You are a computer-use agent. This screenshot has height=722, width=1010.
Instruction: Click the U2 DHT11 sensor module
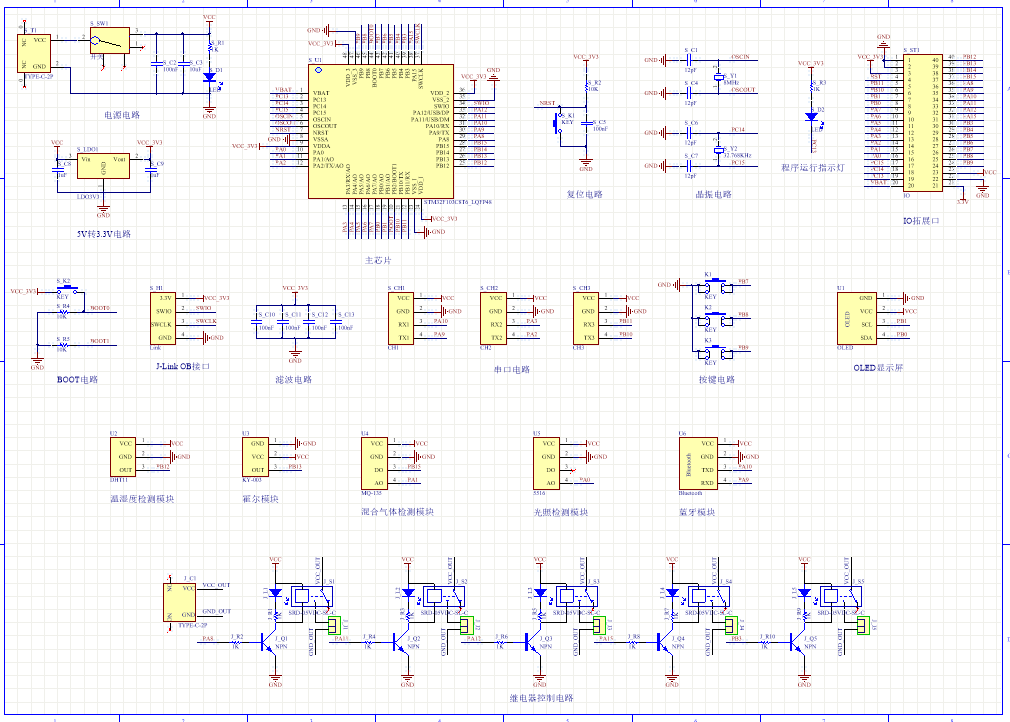click(x=122, y=457)
